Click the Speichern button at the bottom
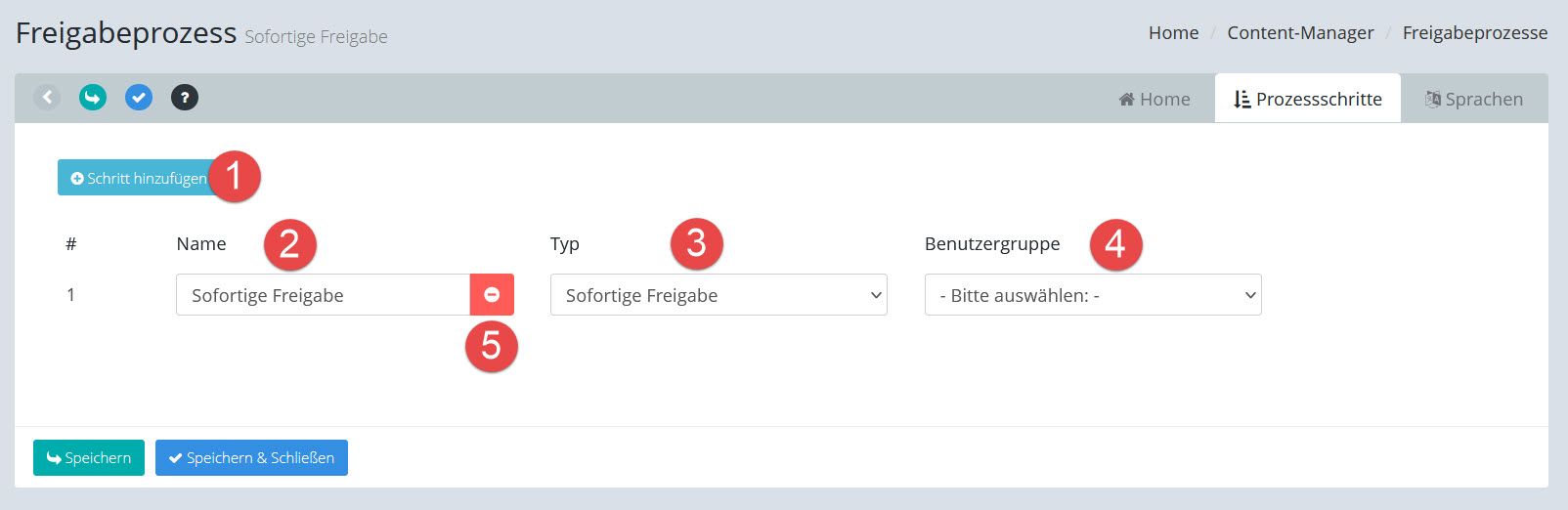The width and height of the screenshot is (1568, 510). click(89, 458)
